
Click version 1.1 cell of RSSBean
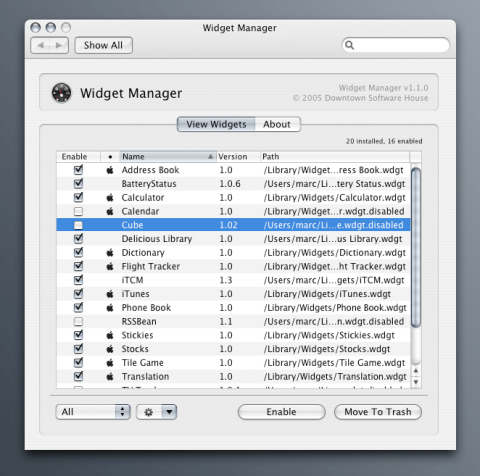pos(226,322)
